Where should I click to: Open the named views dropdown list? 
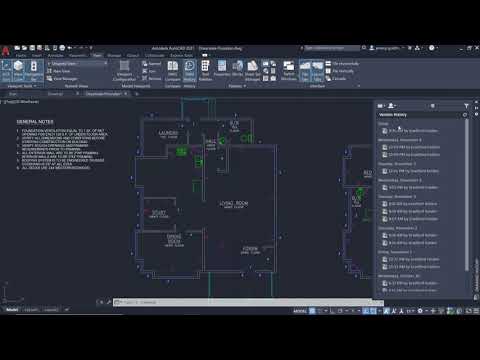[78, 63]
